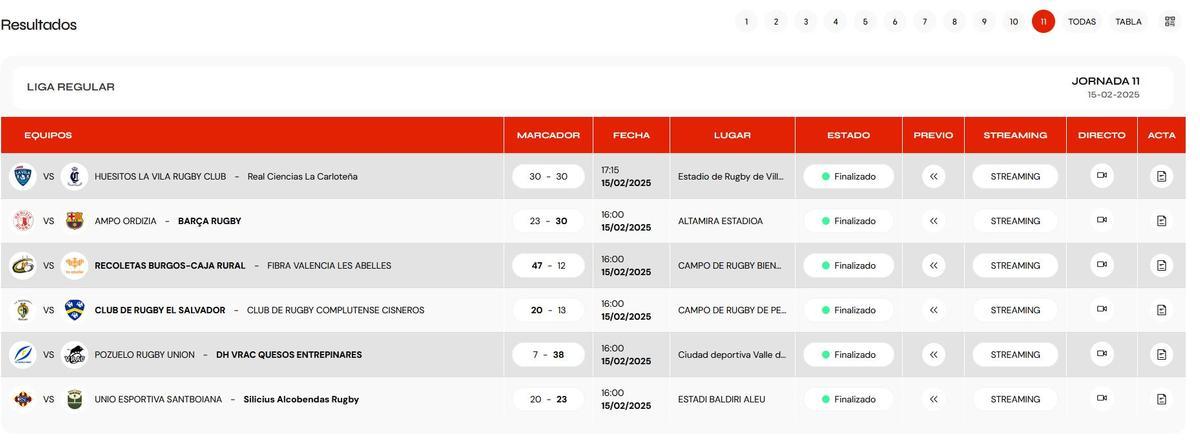Click the 30 - 30 score
Viewport: 1200px width, 445px height.
[x=548, y=176]
